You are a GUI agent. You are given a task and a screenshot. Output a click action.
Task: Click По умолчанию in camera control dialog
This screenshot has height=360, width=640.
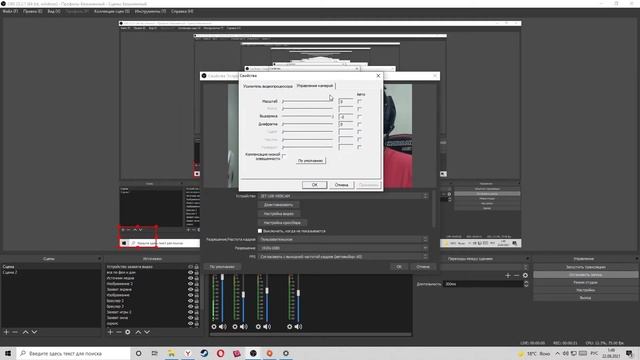(x=311, y=161)
